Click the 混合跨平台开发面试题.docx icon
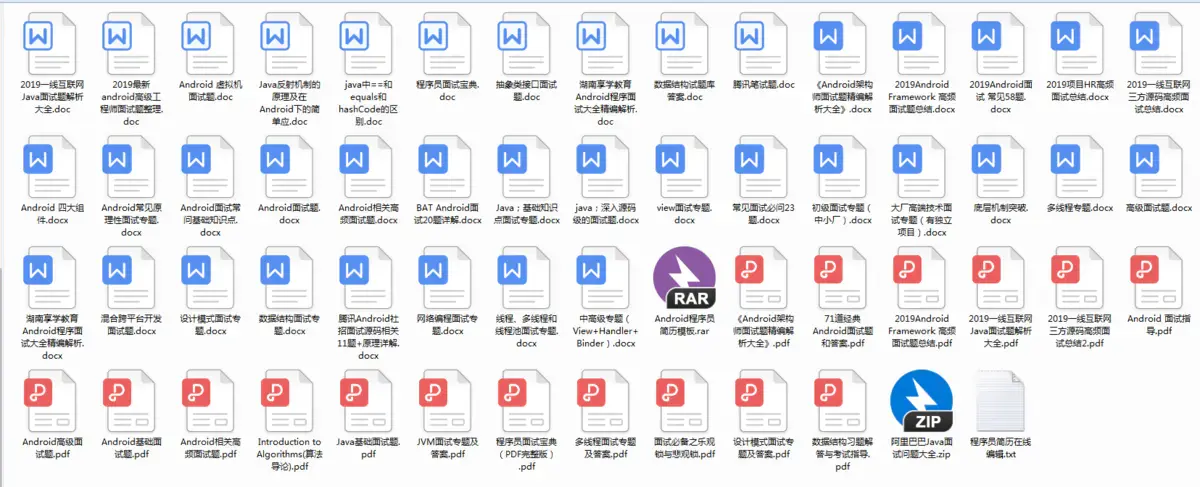Image resolution: width=1200 pixels, height=487 pixels. (131, 280)
